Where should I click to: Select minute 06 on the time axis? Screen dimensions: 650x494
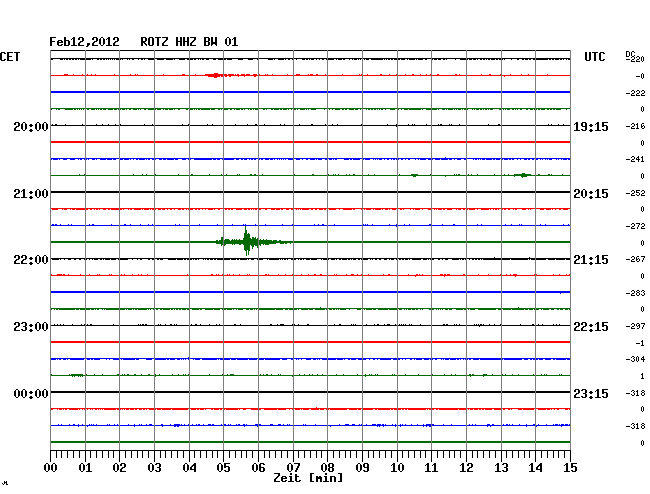pos(258,467)
